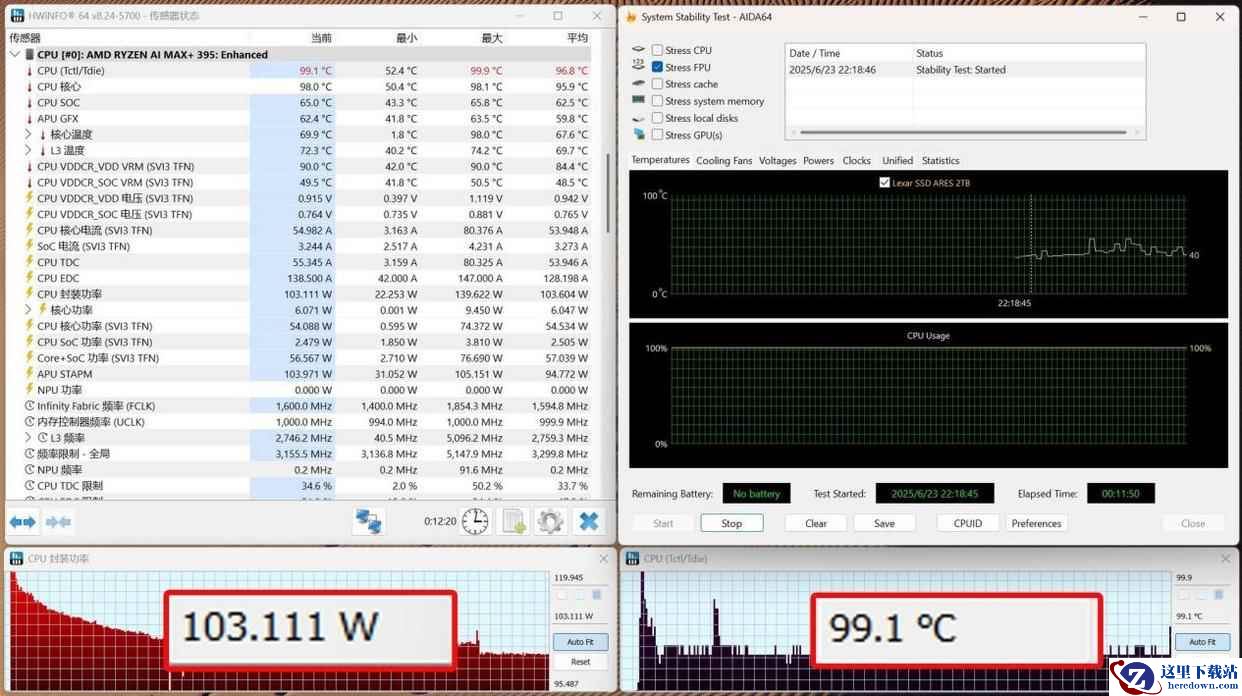This screenshot has width=1242, height=696.
Task: Click the disk icon beside Stress local disks
Action: coord(638,118)
